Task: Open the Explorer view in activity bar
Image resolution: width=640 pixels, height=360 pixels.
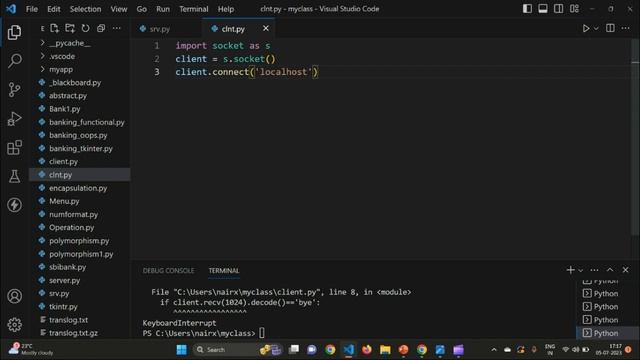Action: point(15,33)
